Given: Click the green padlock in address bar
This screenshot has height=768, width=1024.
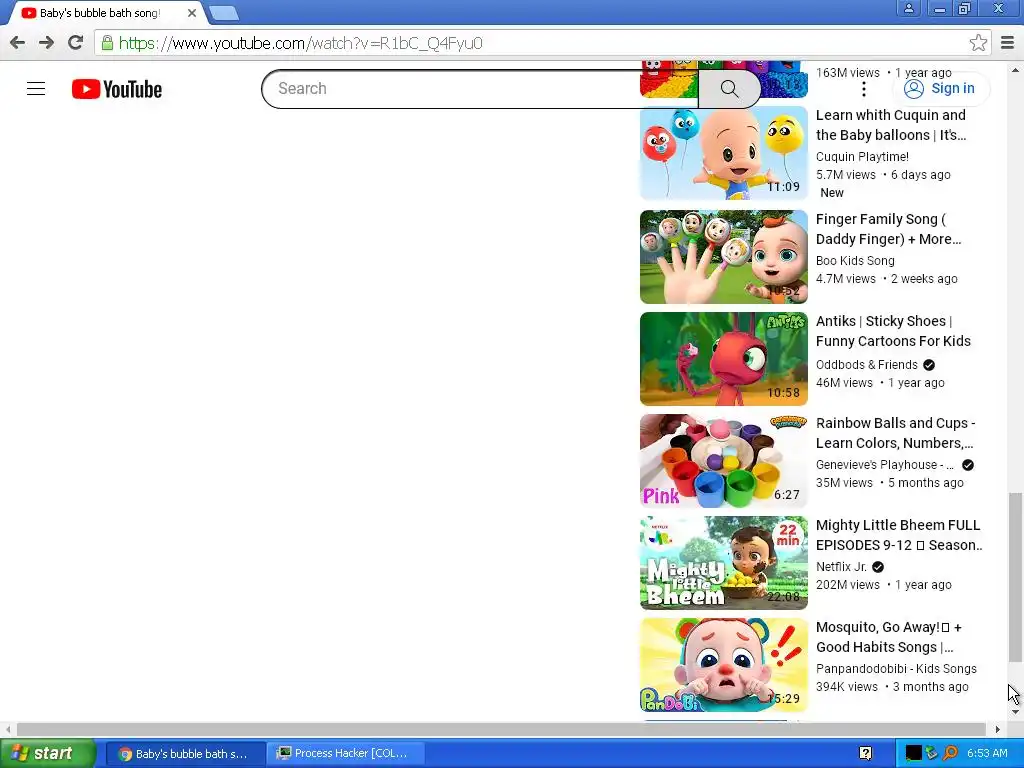Looking at the screenshot, I should [107, 43].
